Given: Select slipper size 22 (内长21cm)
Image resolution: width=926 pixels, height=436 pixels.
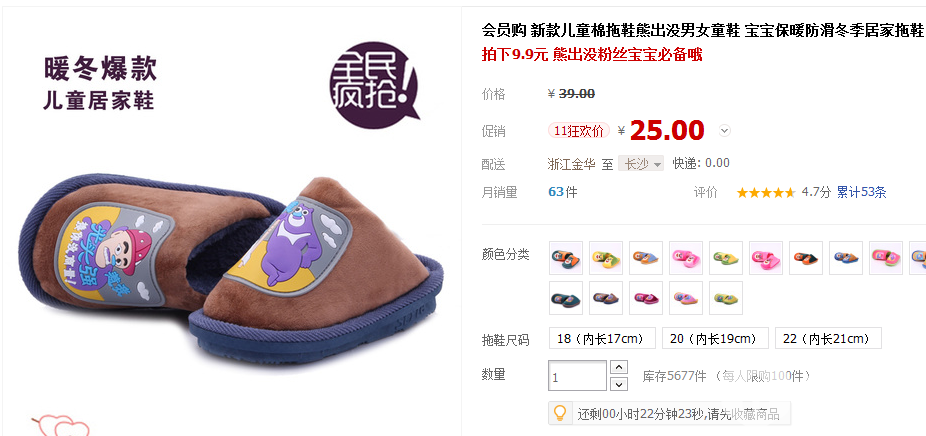Looking at the screenshot, I should tap(828, 339).
